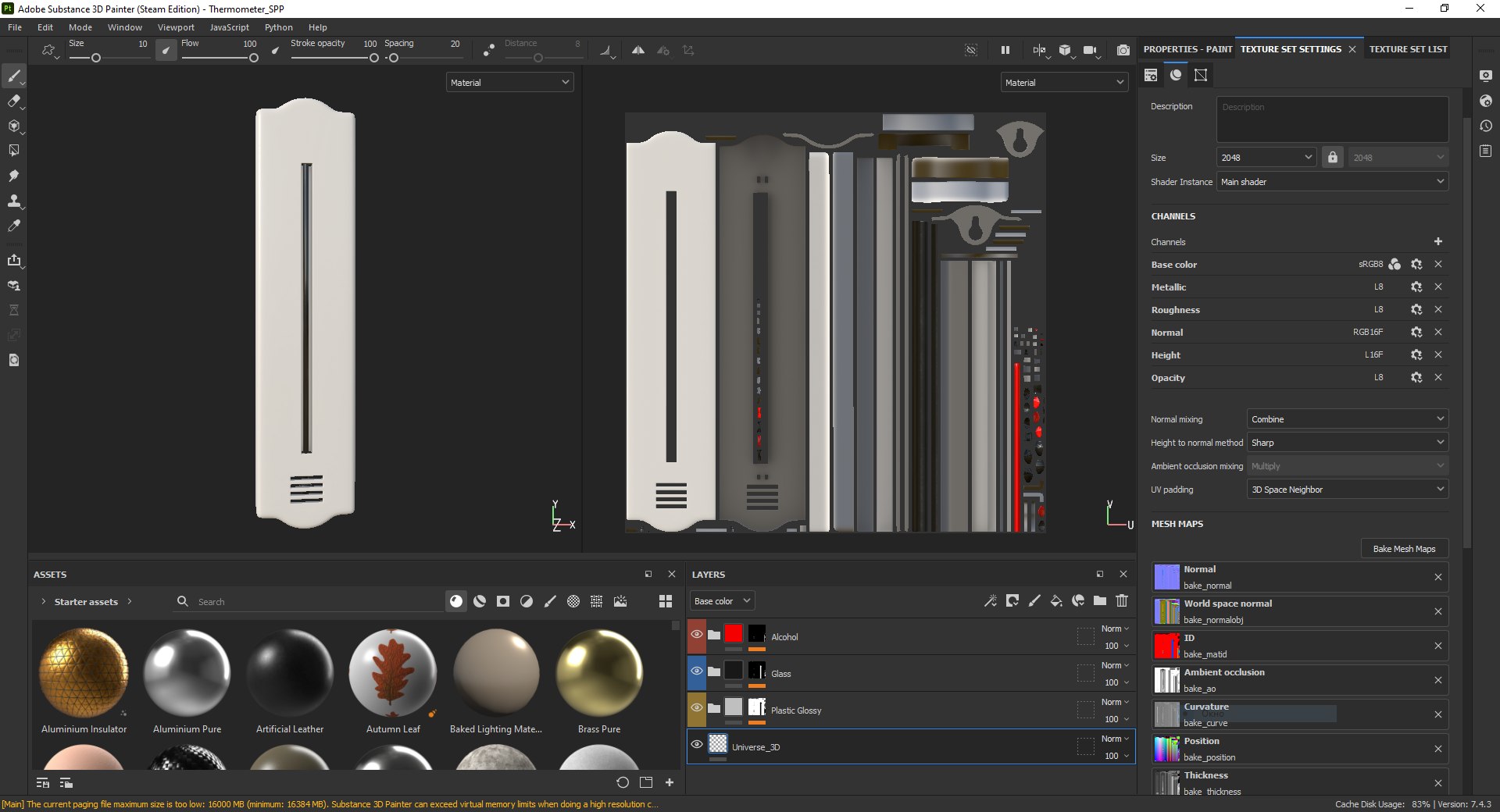
Task: Adjust the Flow slider handle
Action: click(x=254, y=58)
